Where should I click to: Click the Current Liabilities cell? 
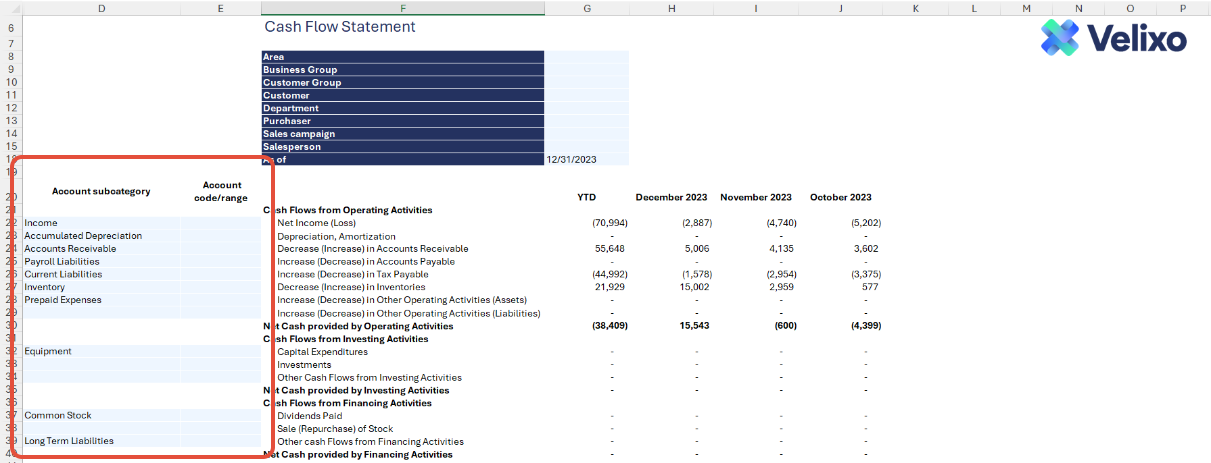tap(102, 274)
